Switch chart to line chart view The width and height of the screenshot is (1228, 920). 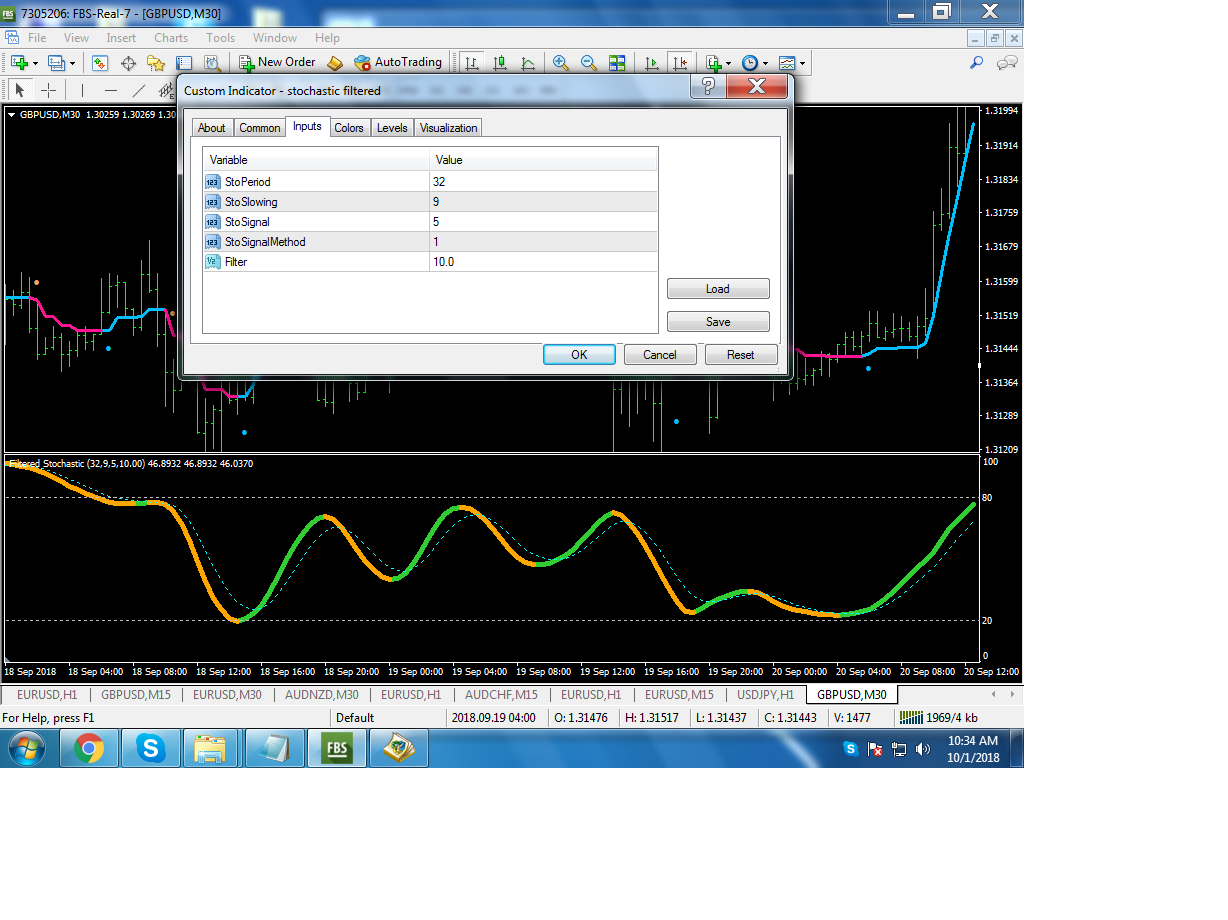pos(527,62)
